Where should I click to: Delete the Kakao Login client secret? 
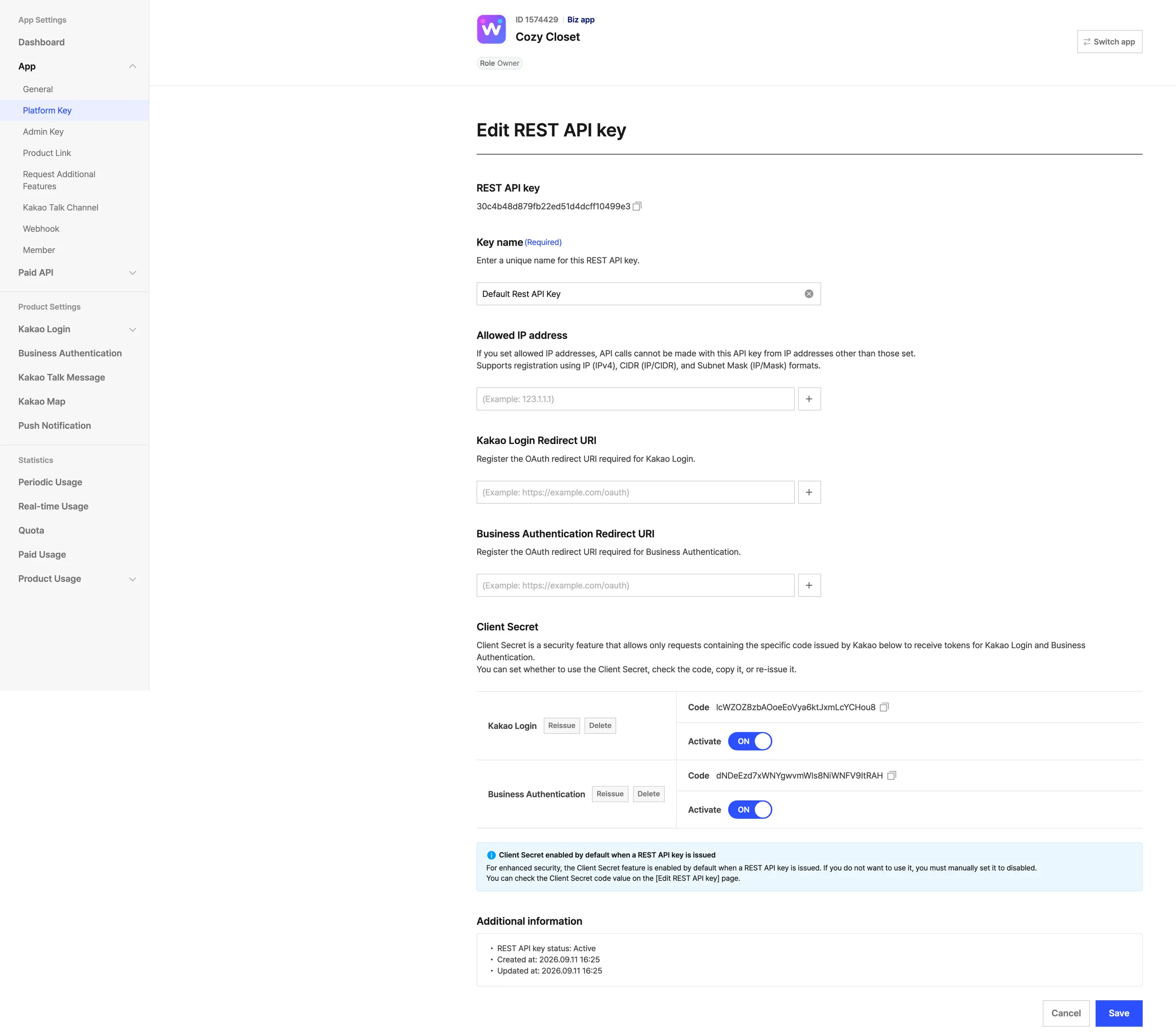(600, 726)
